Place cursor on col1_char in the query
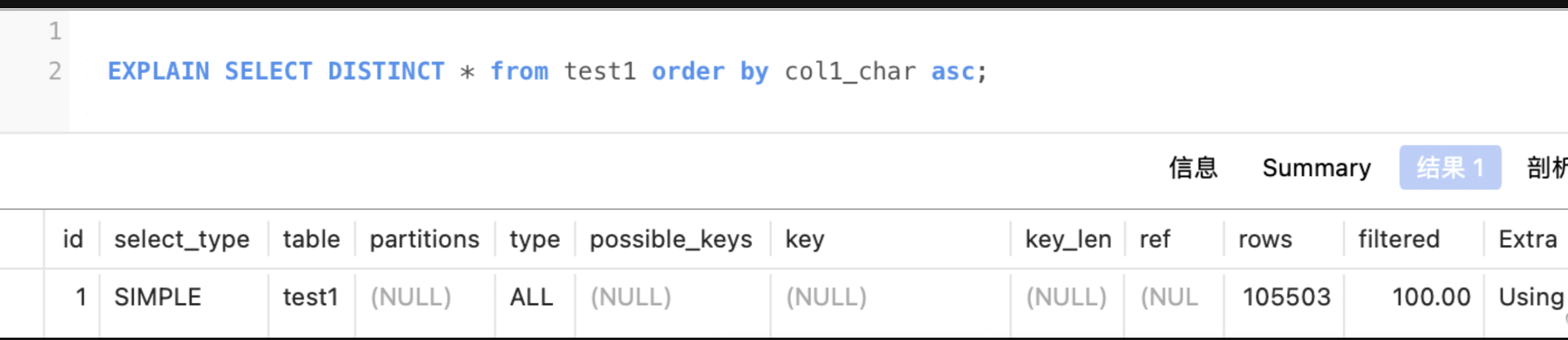 849,71
